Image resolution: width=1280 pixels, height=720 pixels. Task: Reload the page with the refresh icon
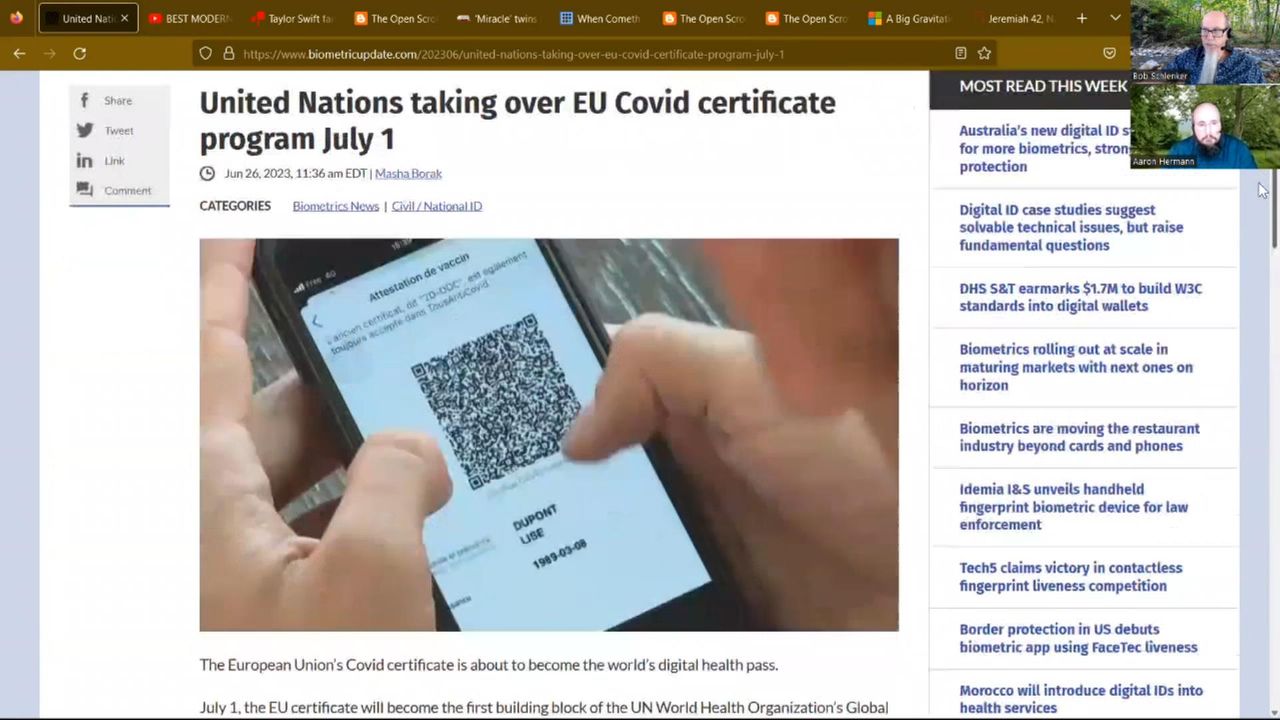[80, 53]
